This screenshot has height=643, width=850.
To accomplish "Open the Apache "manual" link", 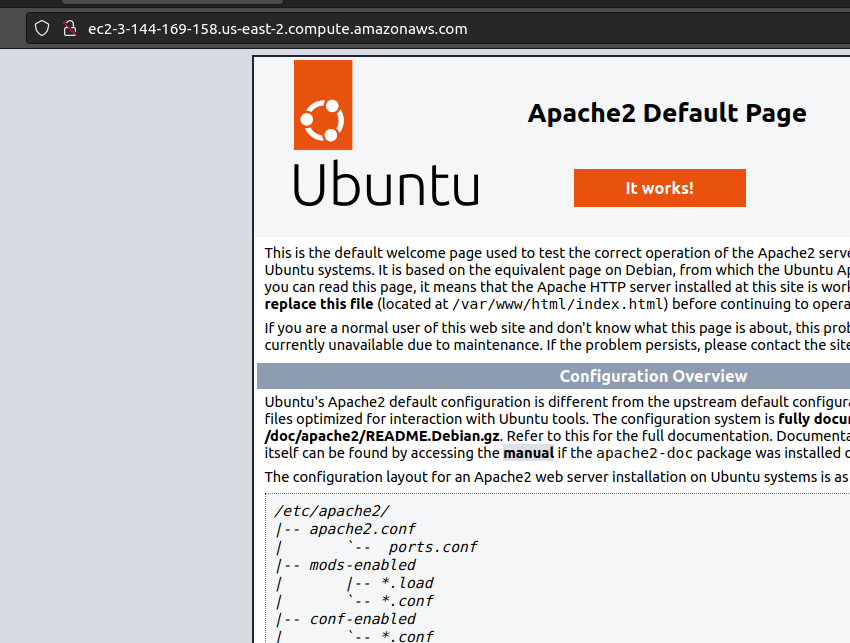I will pyautogui.click(x=529, y=453).
